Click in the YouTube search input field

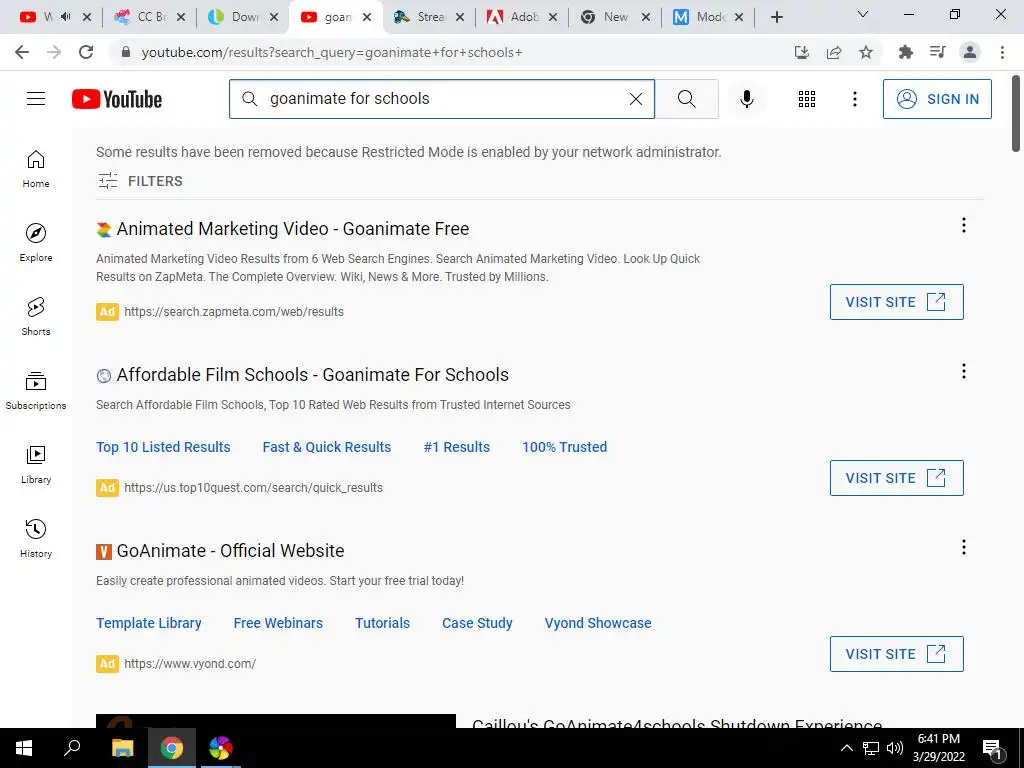click(x=444, y=99)
